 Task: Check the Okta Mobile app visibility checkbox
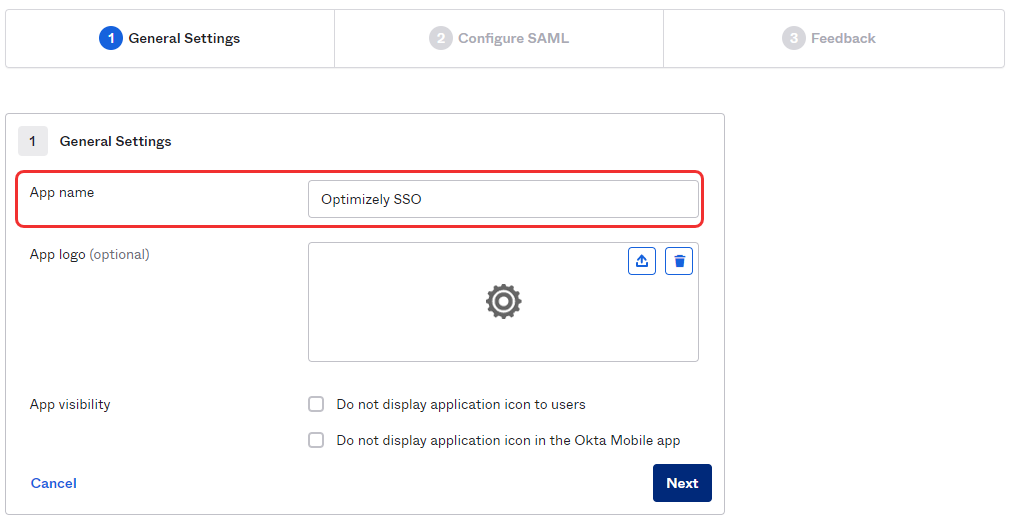click(x=316, y=440)
